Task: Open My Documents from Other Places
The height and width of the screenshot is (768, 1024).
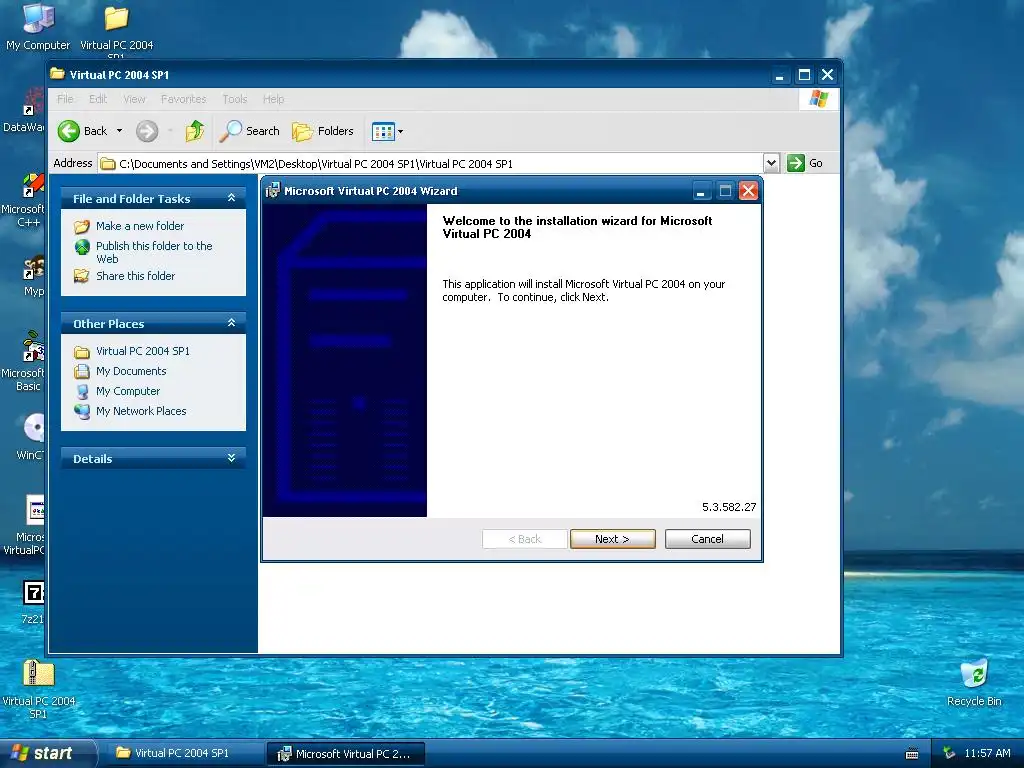Action: (x=131, y=371)
